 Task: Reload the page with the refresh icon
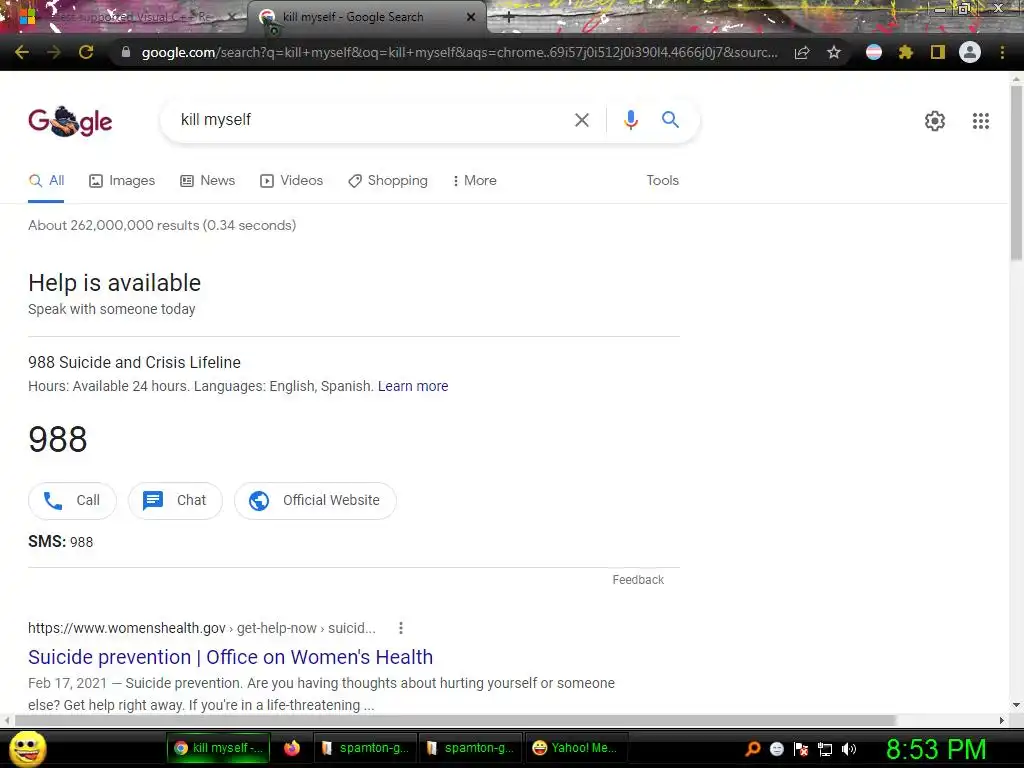[86, 52]
